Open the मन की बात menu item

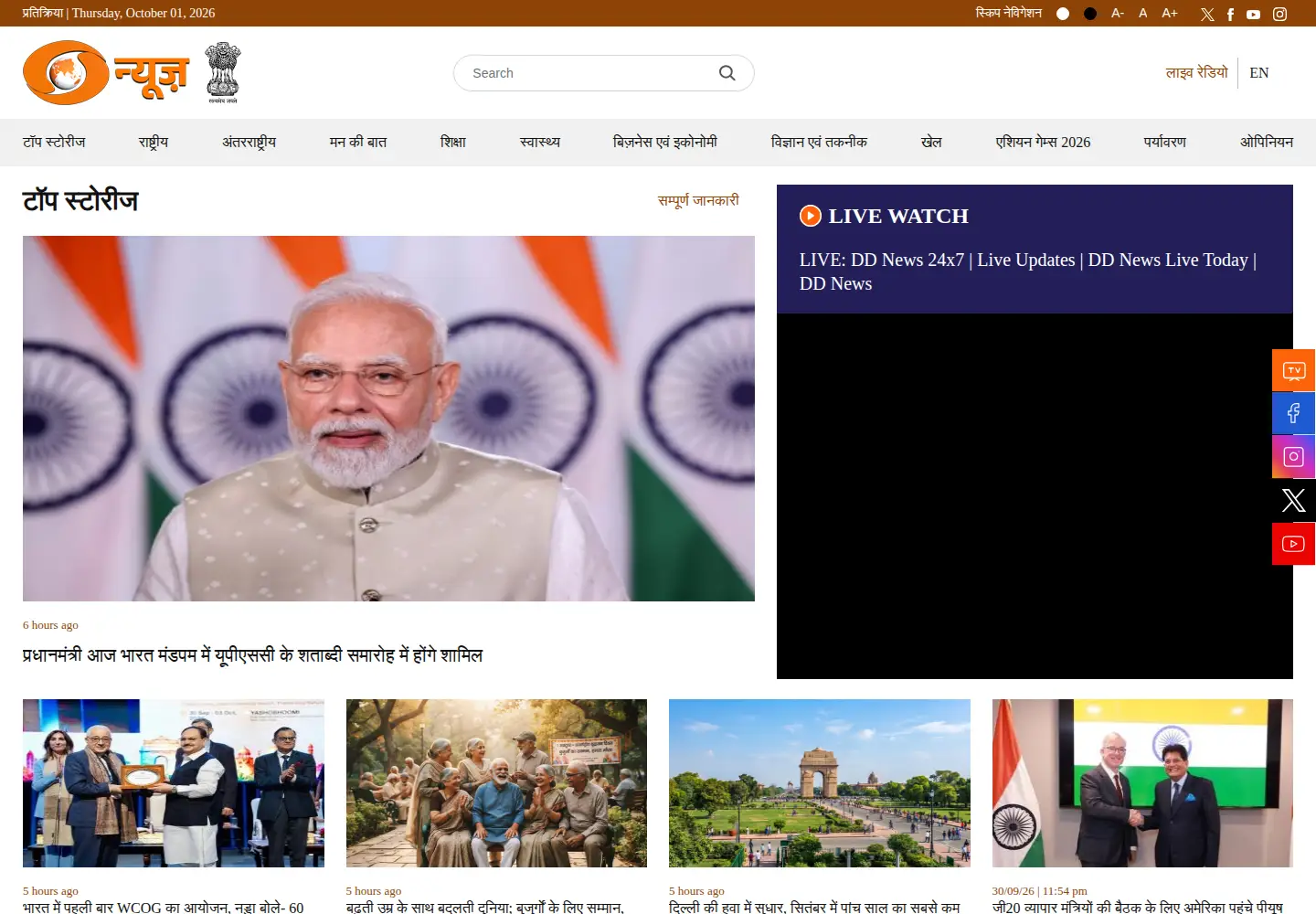(x=358, y=142)
